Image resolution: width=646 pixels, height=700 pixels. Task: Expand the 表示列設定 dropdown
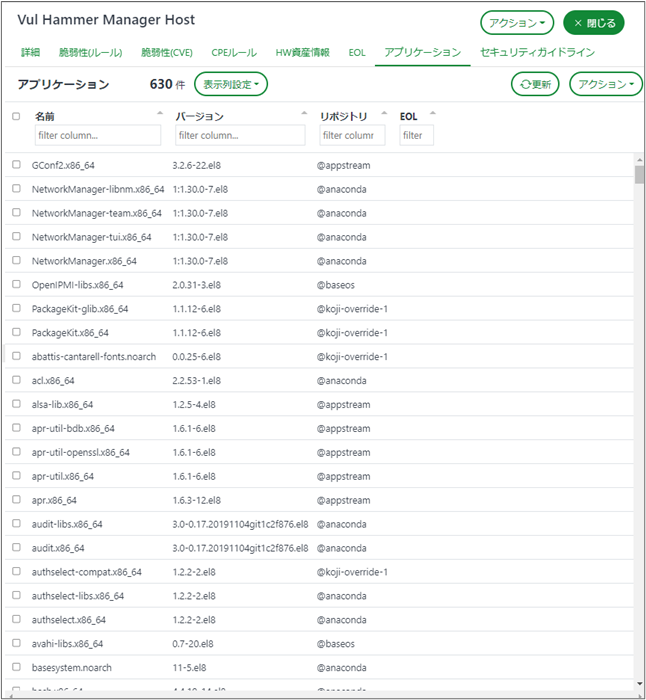[x=230, y=85]
